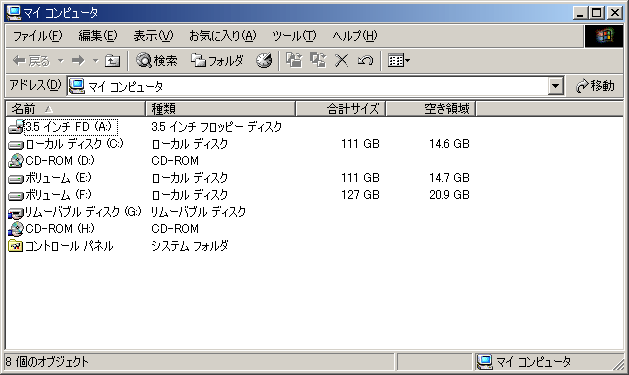Maximize the My Computer window
Viewport: 629px width, 375px height.
[x=597, y=13]
